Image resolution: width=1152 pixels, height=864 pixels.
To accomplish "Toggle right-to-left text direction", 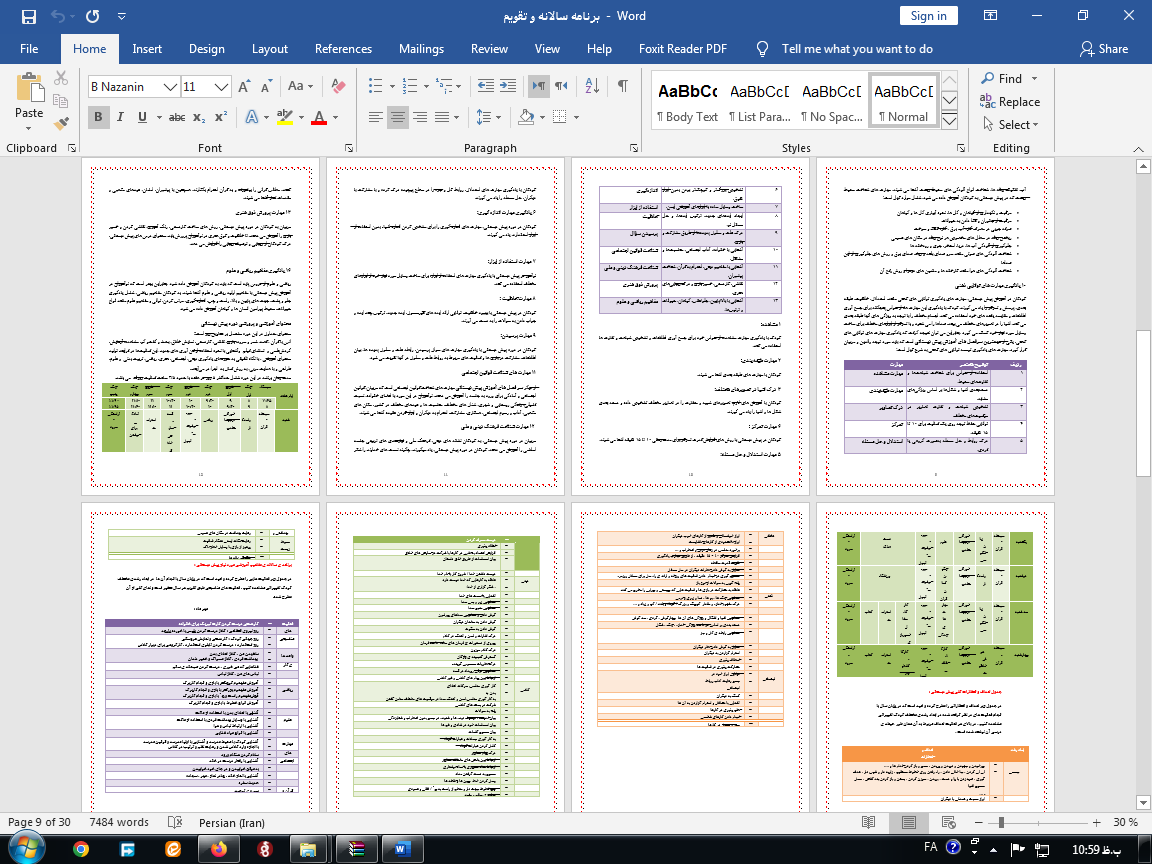I will (561, 86).
